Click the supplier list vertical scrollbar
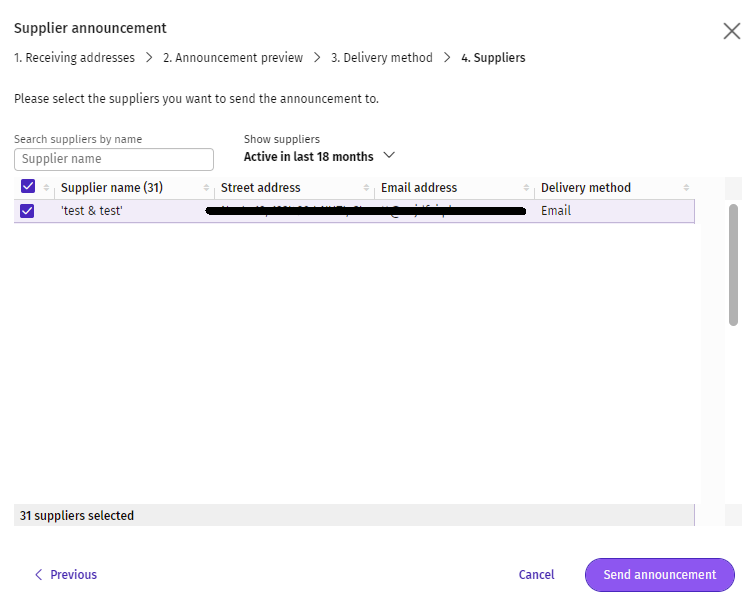752x606 pixels. pyautogui.click(x=733, y=265)
